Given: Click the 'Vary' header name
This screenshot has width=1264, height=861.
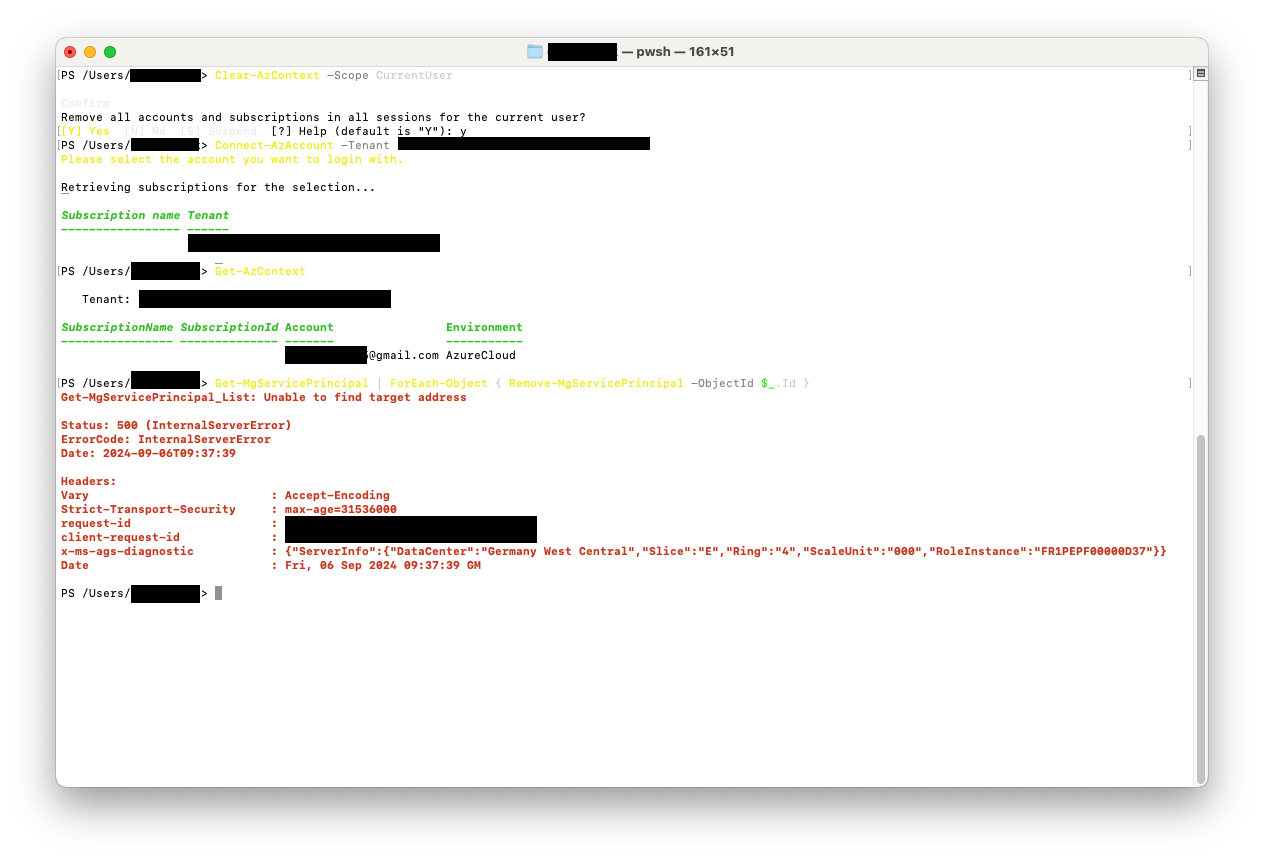Looking at the screenshot, I should (75, 496).
